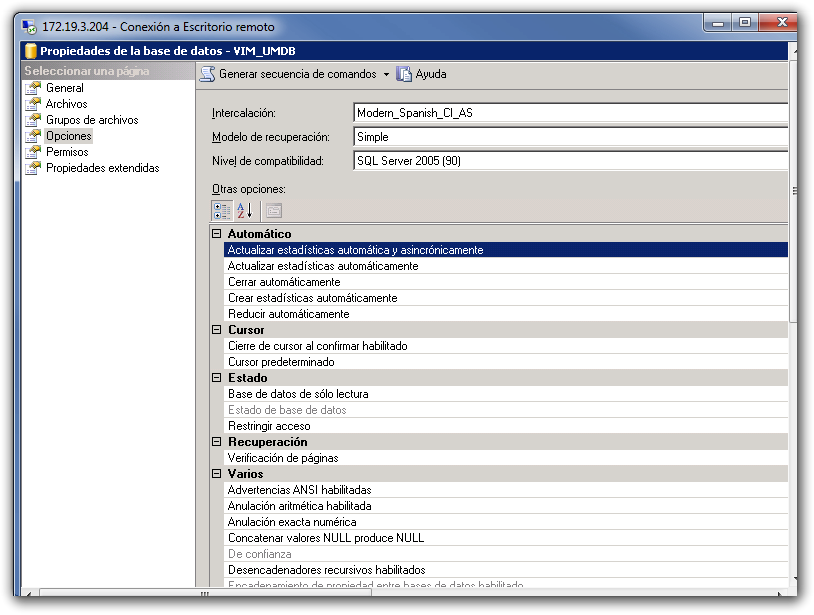Open the Propiedades extendidas page
Screen dimensions: 814x615
pos(102,168)
